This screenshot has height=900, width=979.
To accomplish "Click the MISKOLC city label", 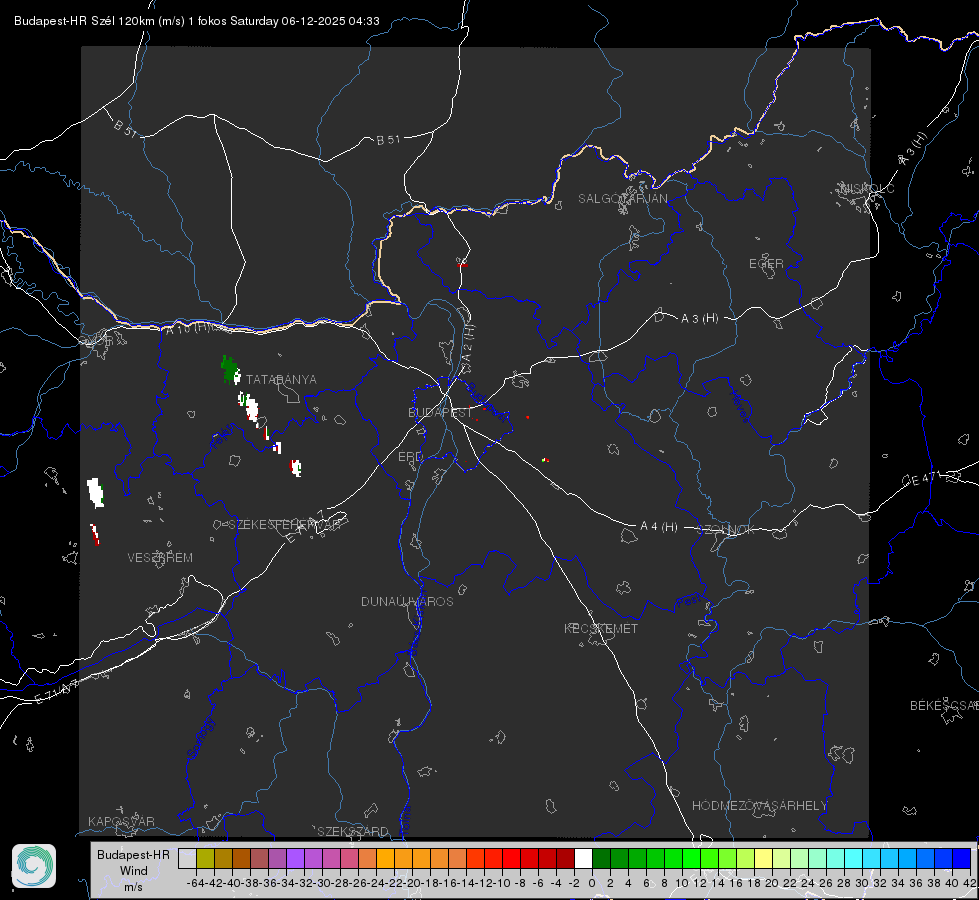I will coord(867,188).
